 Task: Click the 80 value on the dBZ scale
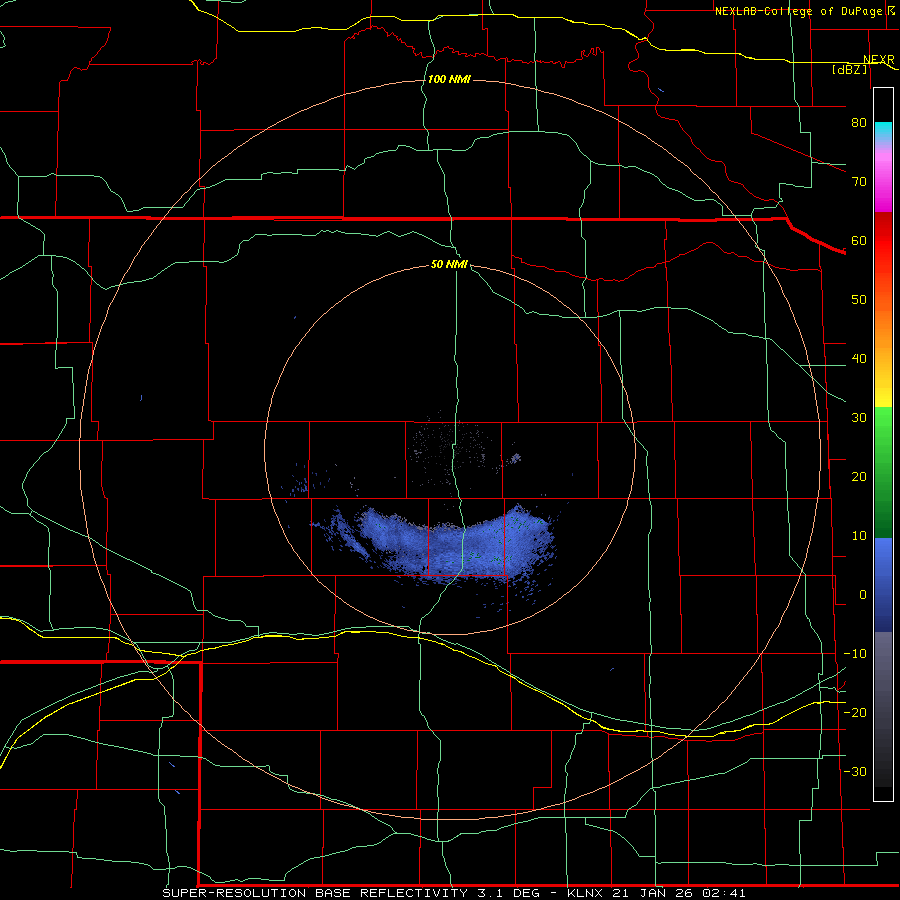(859, 122)
